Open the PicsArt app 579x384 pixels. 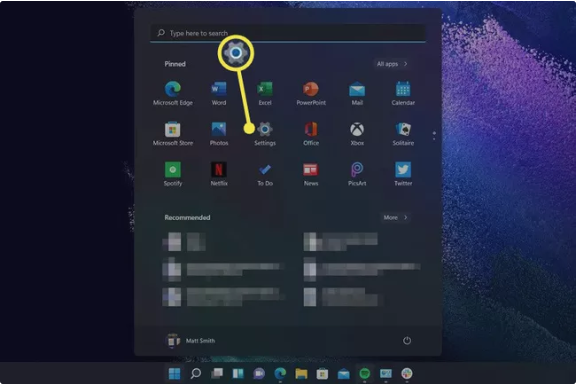pos(357,174)
